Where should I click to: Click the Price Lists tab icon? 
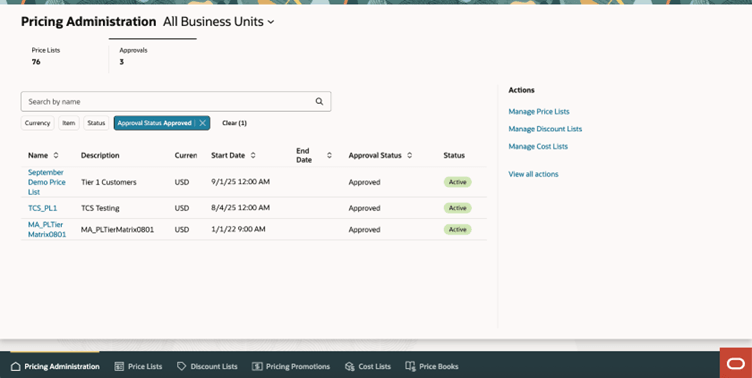point(119,366)
